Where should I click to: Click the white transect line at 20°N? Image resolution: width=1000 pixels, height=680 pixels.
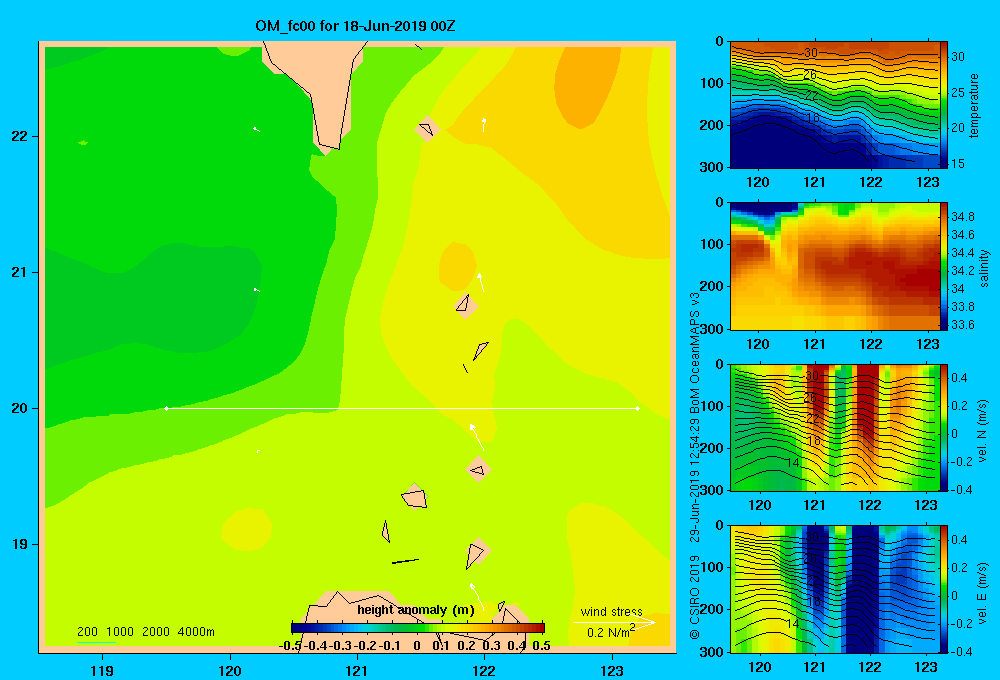tap(402, 408)
